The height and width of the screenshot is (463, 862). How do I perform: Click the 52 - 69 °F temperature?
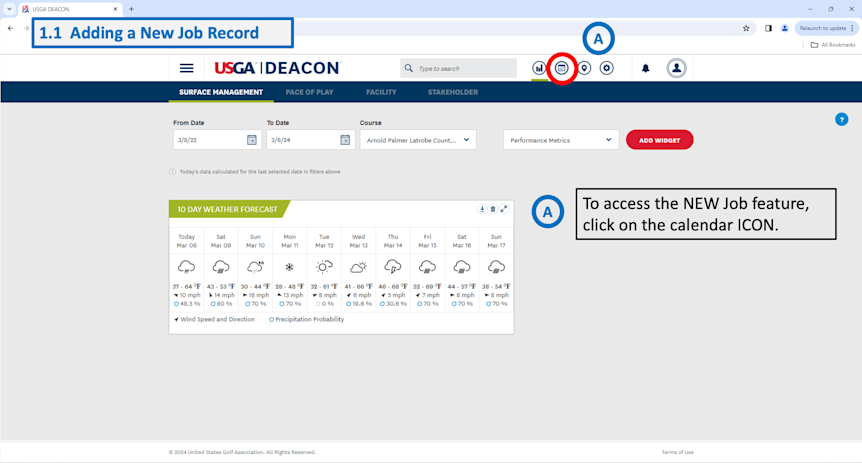(427, 286)
